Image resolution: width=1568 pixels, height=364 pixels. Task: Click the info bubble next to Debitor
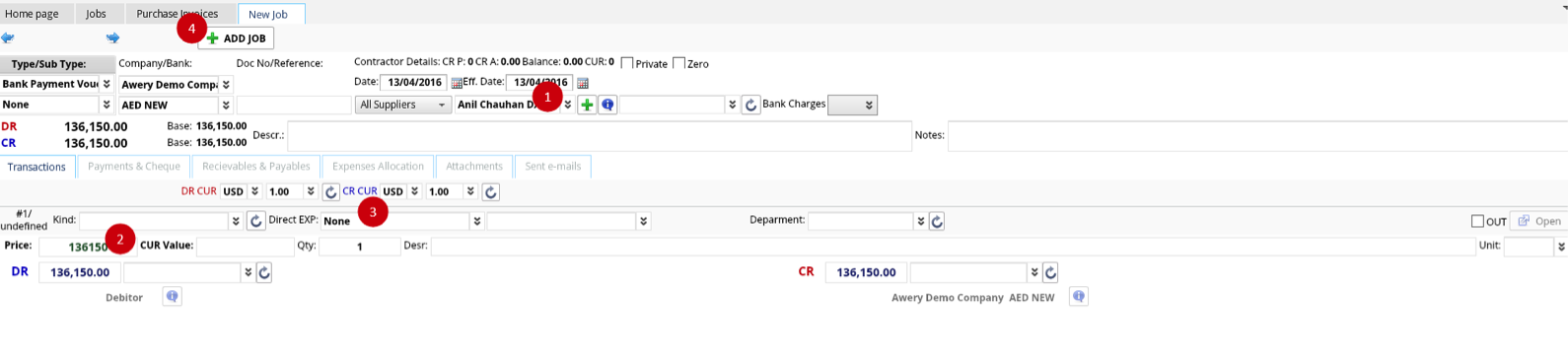[x=172, y=297]
